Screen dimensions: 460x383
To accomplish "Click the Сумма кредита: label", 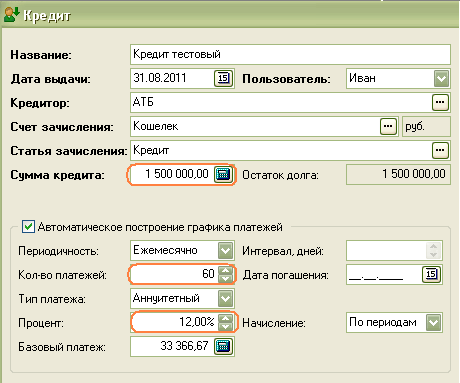I will click(x=57, y=175).
